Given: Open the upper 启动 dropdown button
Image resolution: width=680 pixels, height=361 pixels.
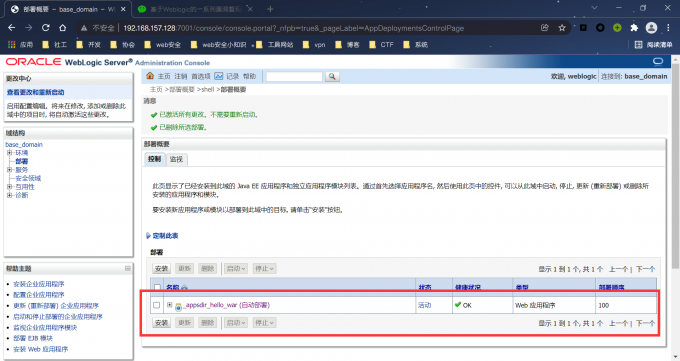Looking at the screenshot, I should click(x=236, y=269).
